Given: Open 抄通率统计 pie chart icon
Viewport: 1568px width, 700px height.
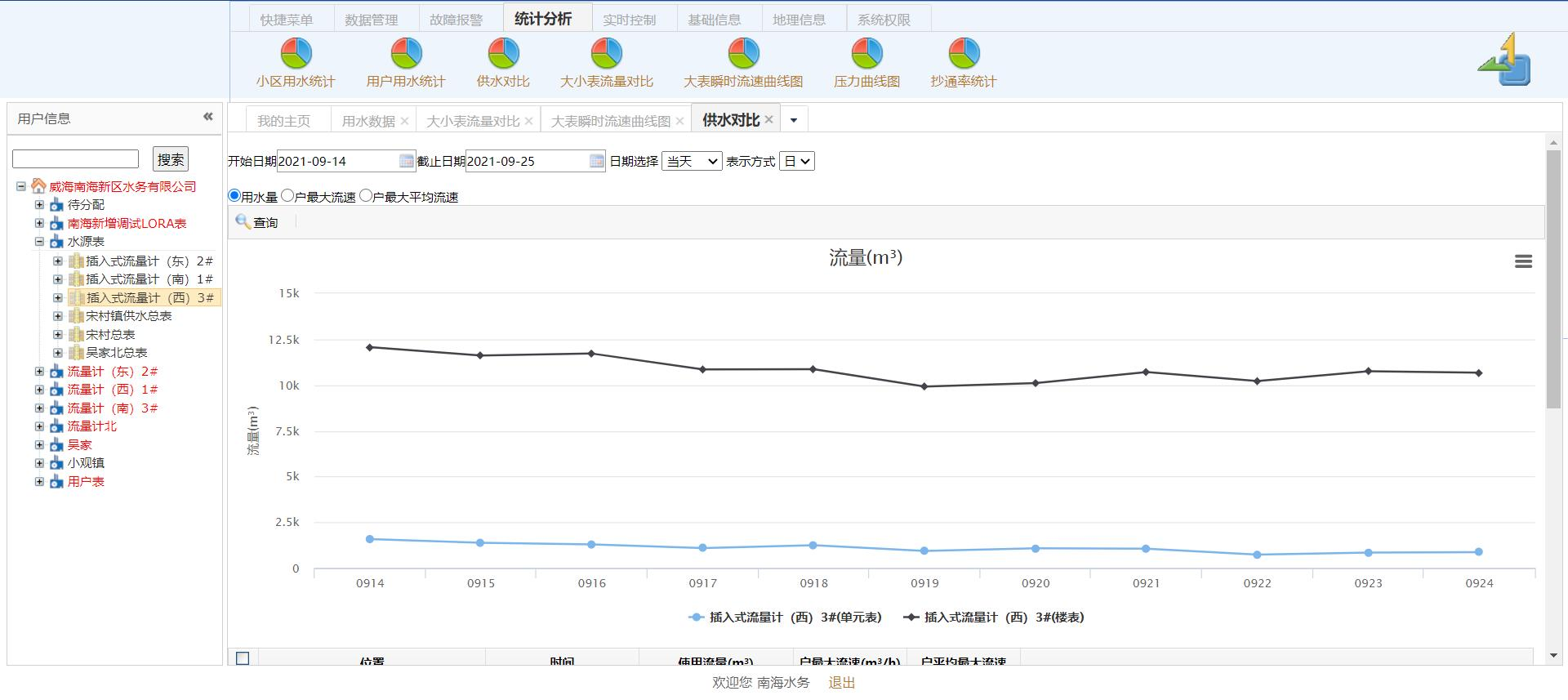Looking at the screenshot, I should pos(964,54).
